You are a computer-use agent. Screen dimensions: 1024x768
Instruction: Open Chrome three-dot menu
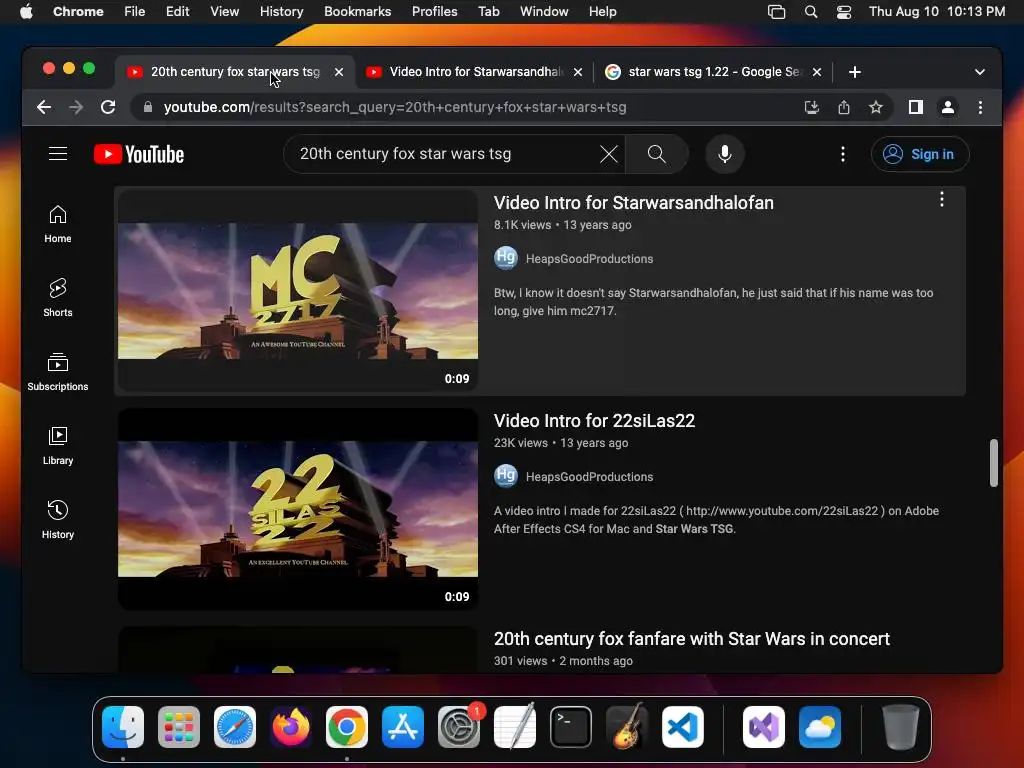(980, 107)
